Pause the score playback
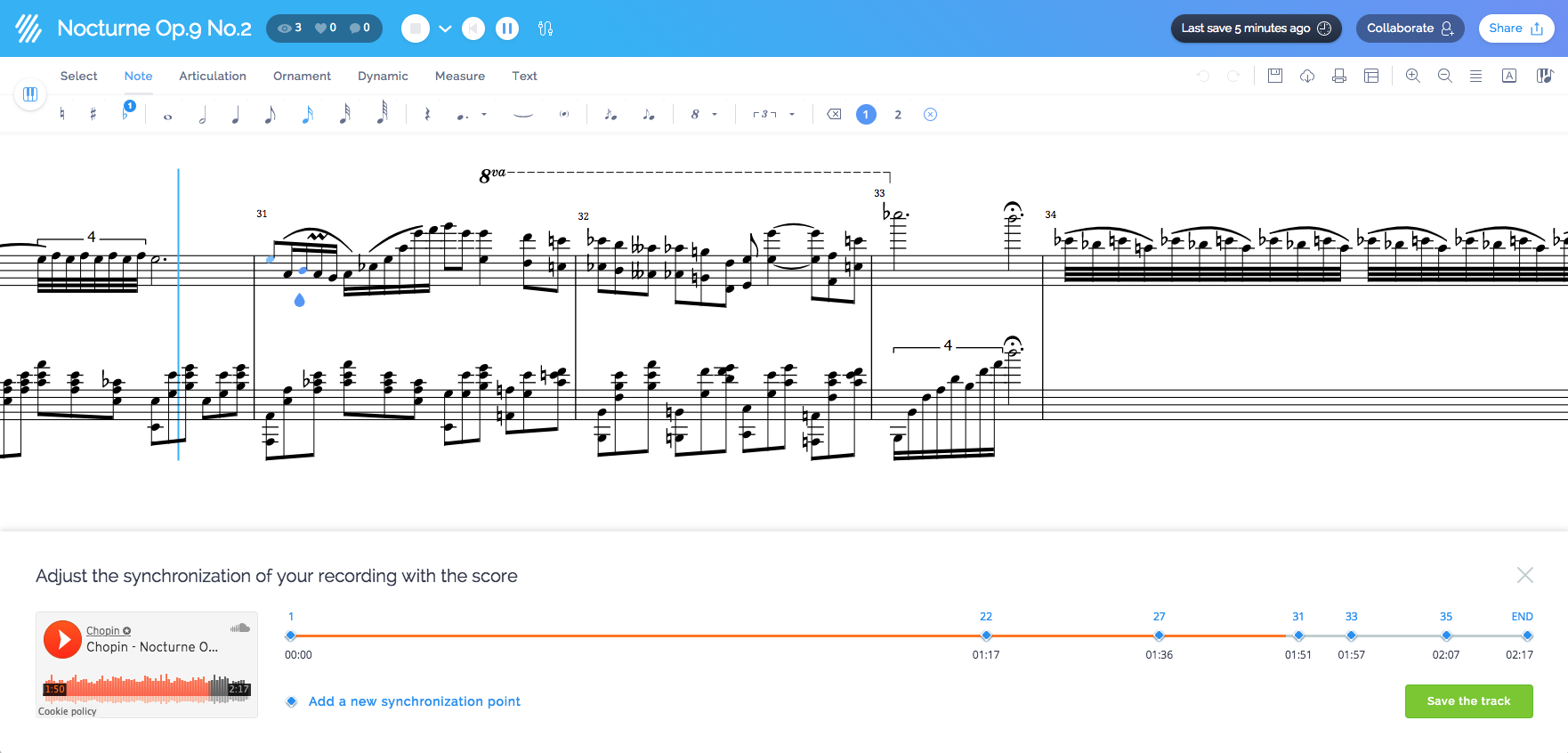Screen dimensions: 1568x753 (507, 28)
